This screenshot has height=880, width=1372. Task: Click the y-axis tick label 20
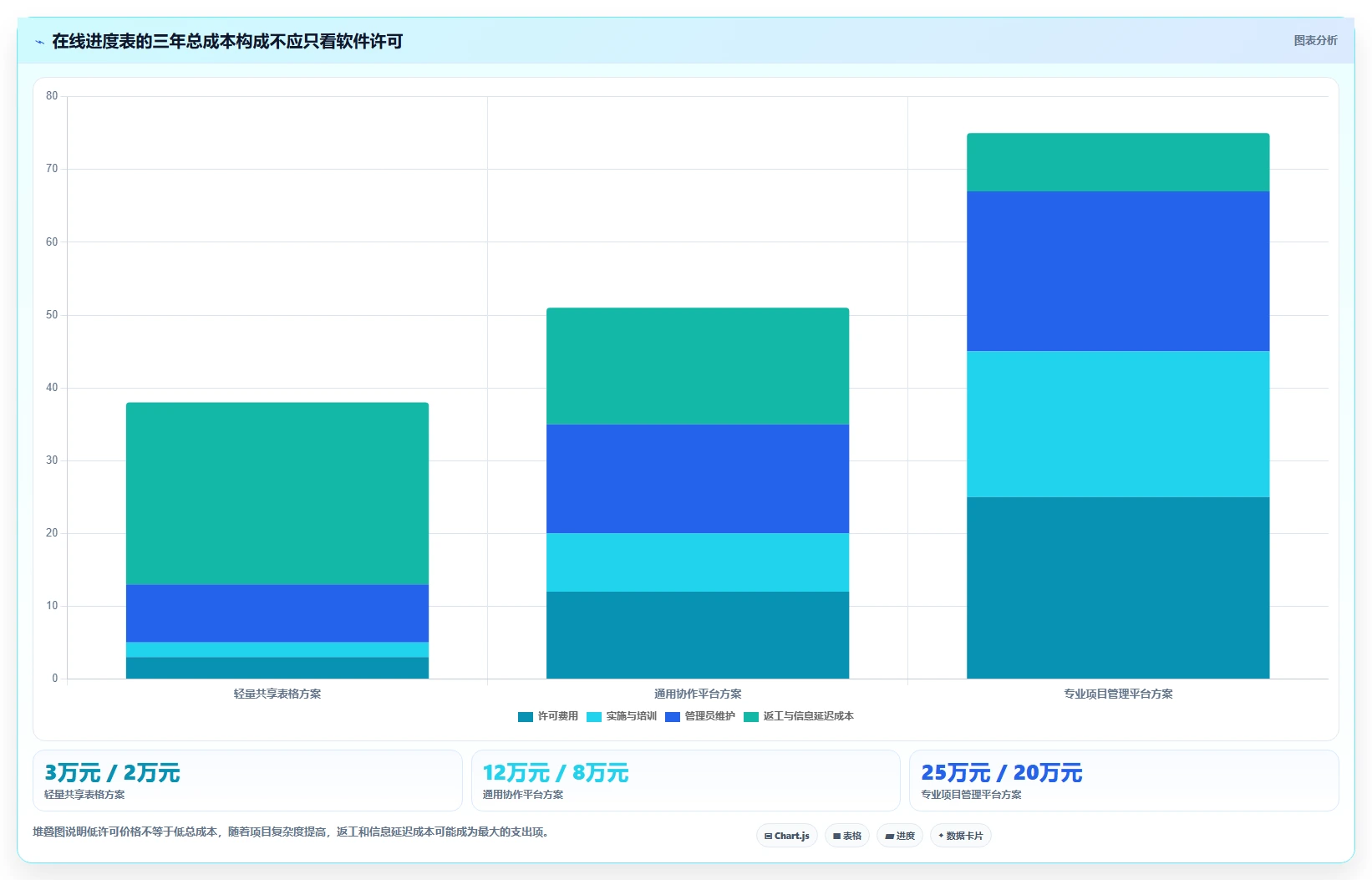(x=52, y=533)
